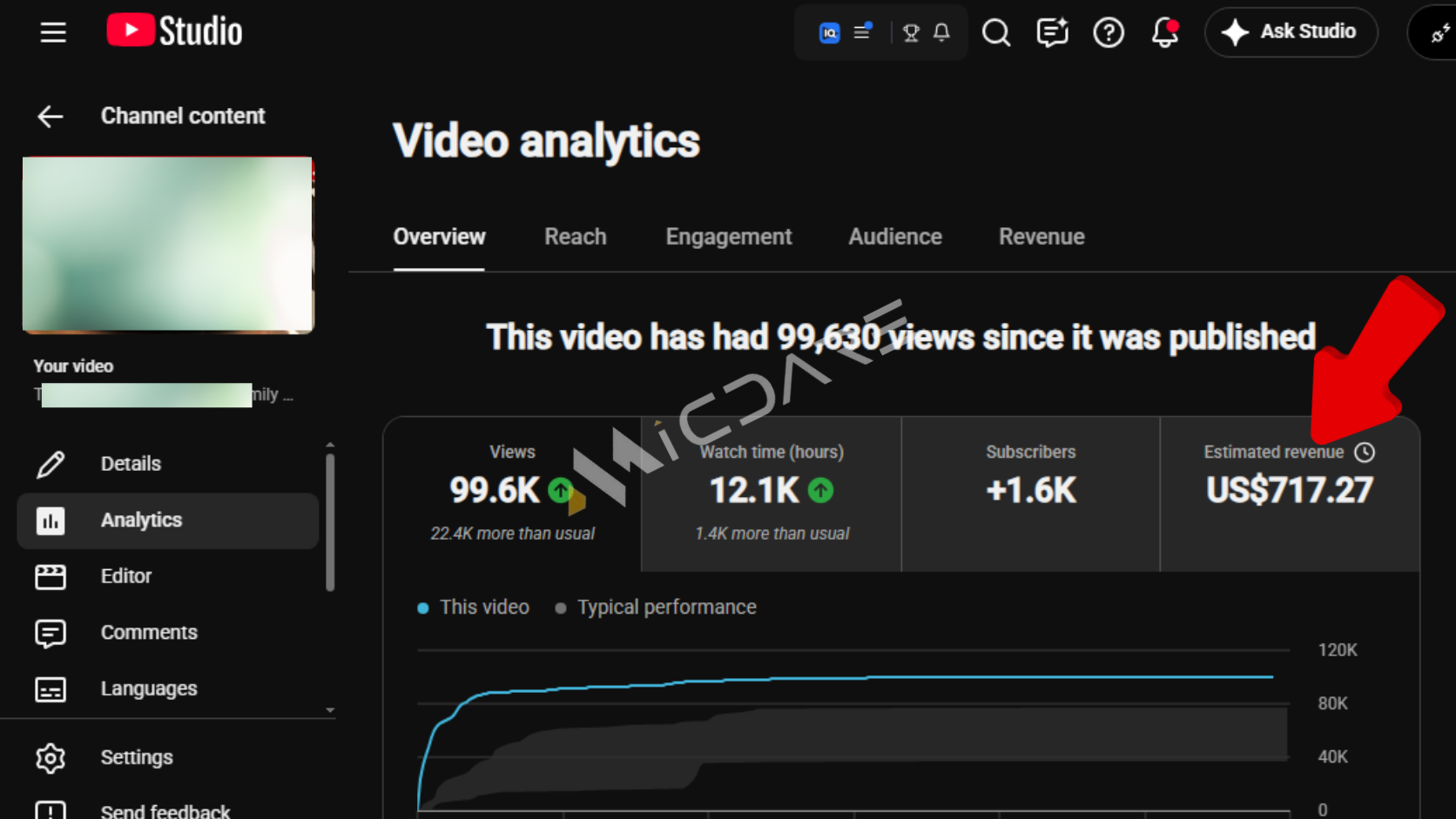Switch to the Revenue tab
1456x819 pixels.
[1041, 237]
